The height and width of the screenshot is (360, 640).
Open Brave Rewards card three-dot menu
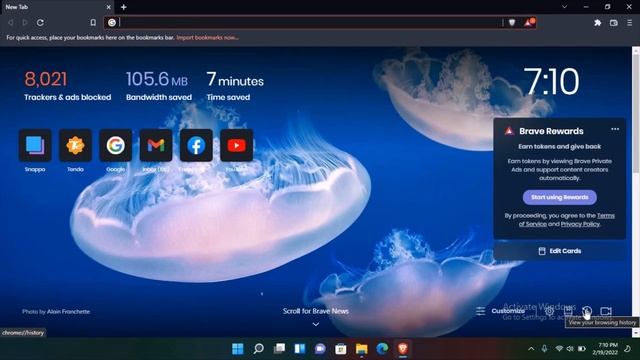[615, 129]
